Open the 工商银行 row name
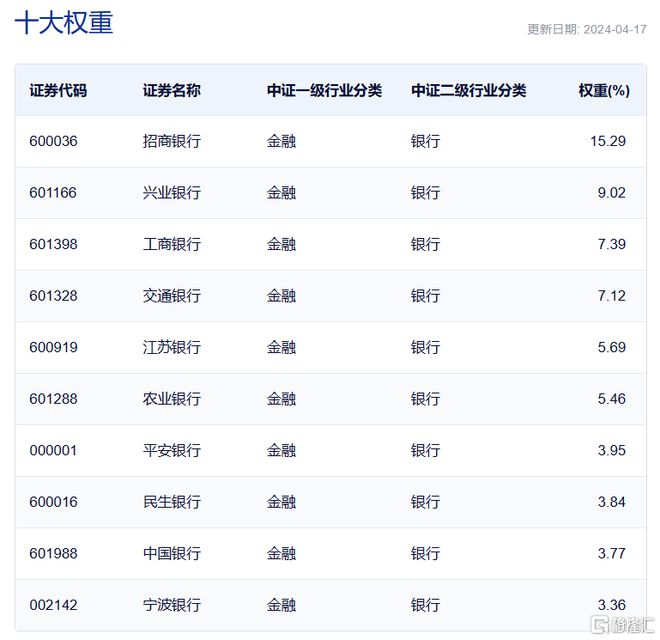The height and width of the screenshot is (640, 660). point(172,244)
